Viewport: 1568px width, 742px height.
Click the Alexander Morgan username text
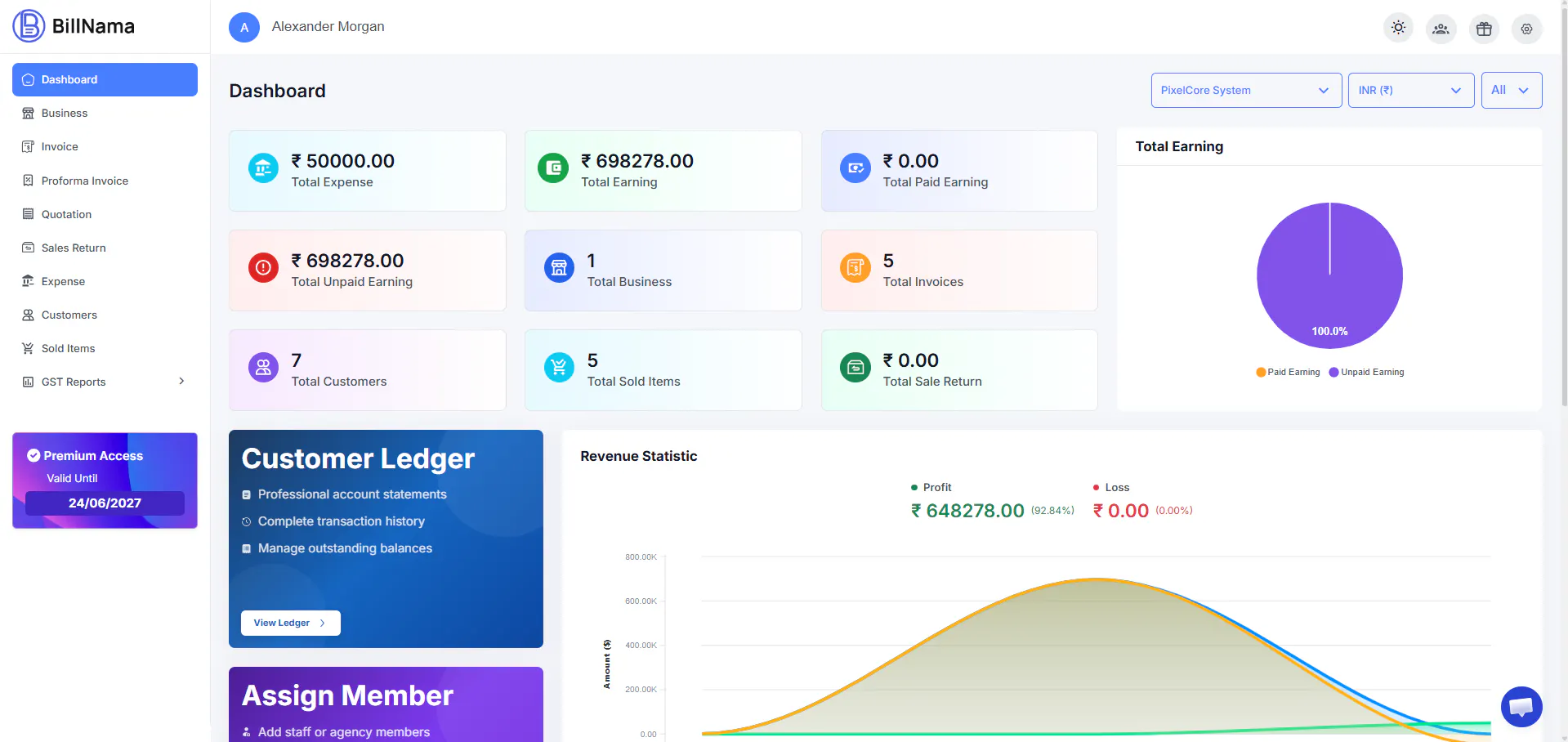click(x=328, y=27)
